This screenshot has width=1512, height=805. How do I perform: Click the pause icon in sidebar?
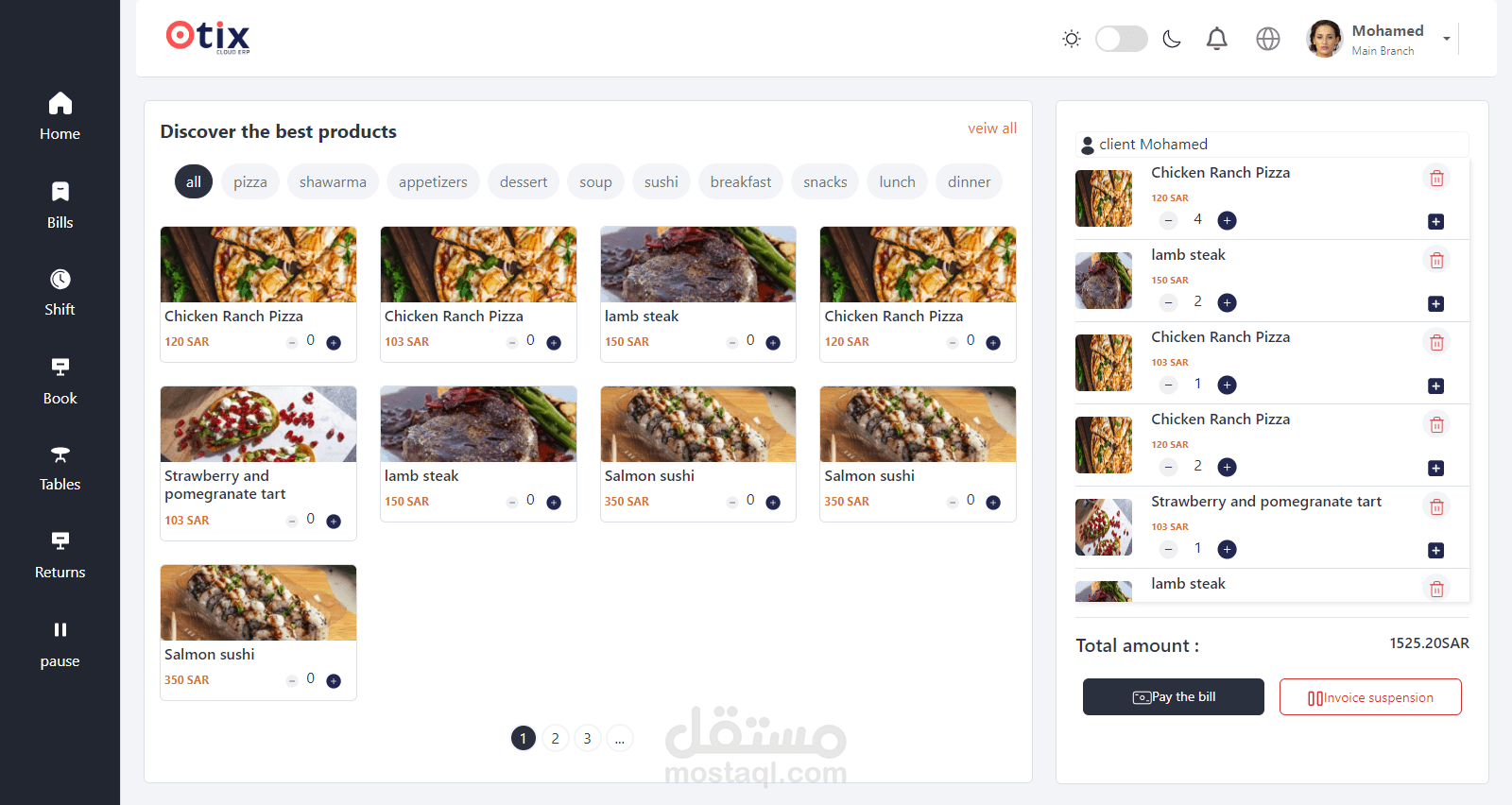[x=60, y=629]
